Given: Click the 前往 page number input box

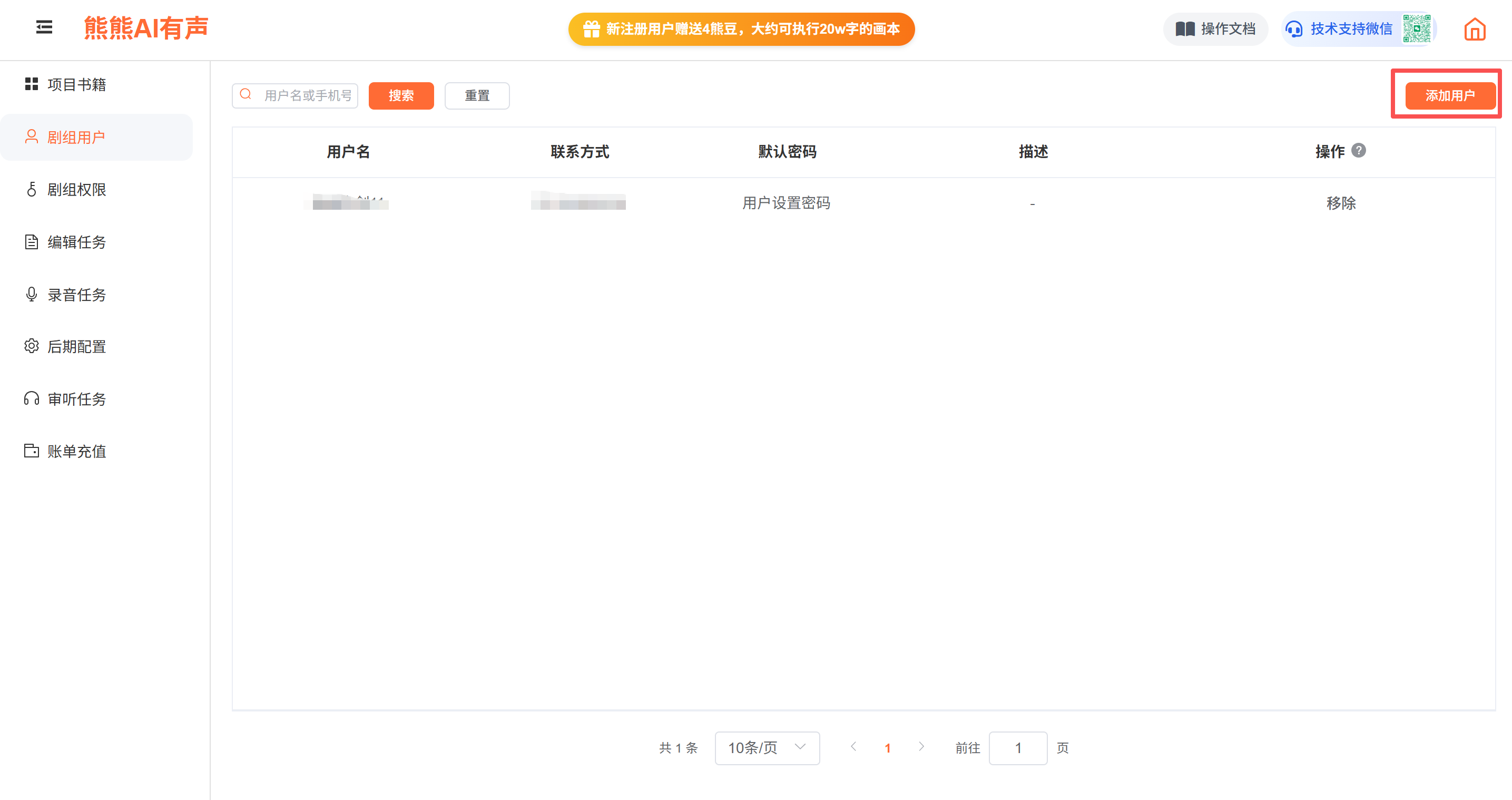Looking at the screenshot, I should [x=1018, y=748].
